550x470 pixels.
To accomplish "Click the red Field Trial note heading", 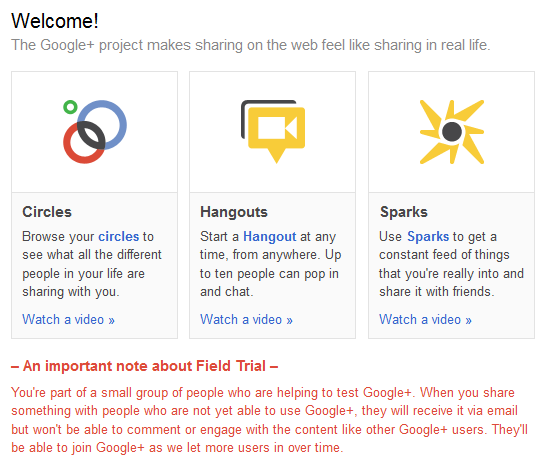I will pos(145,366).
